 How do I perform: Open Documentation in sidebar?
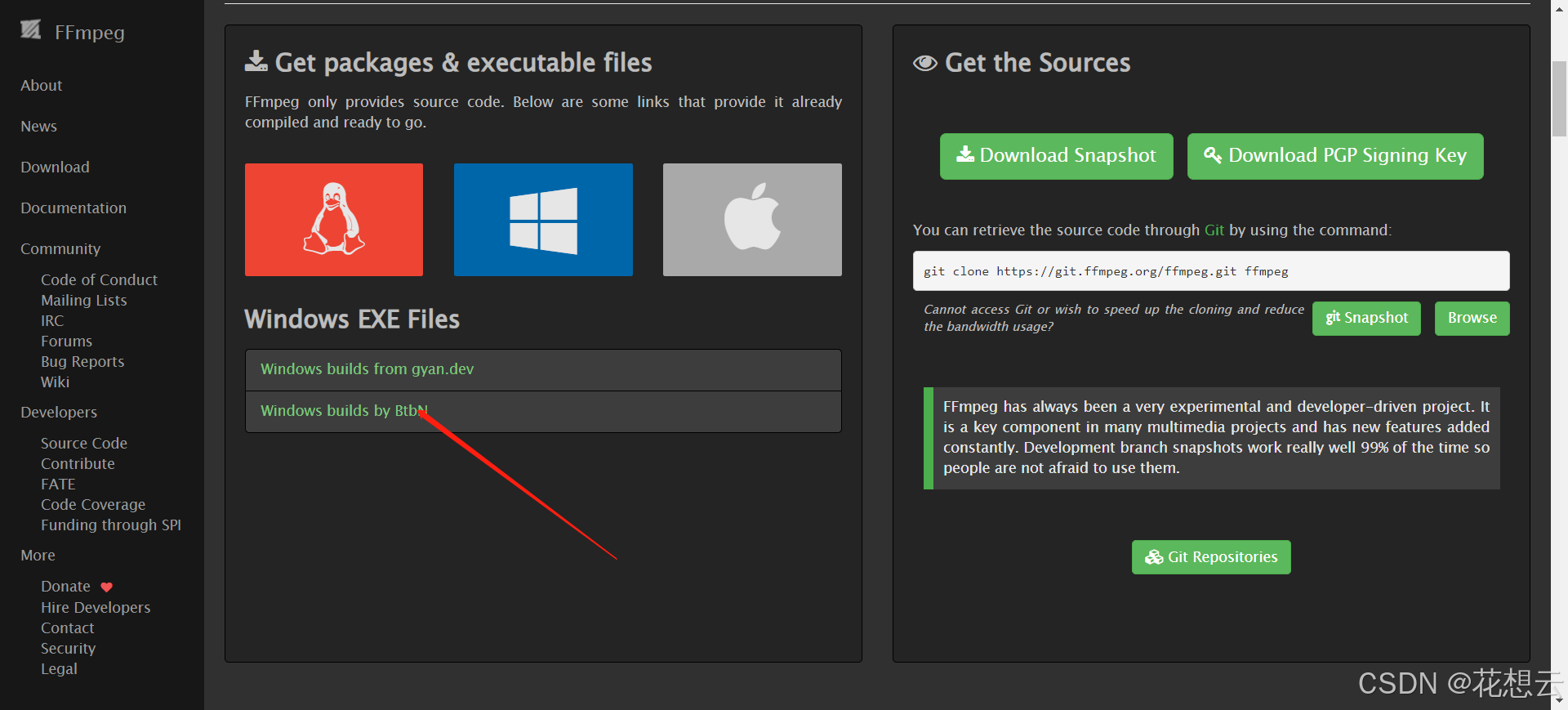pos(73,208)
